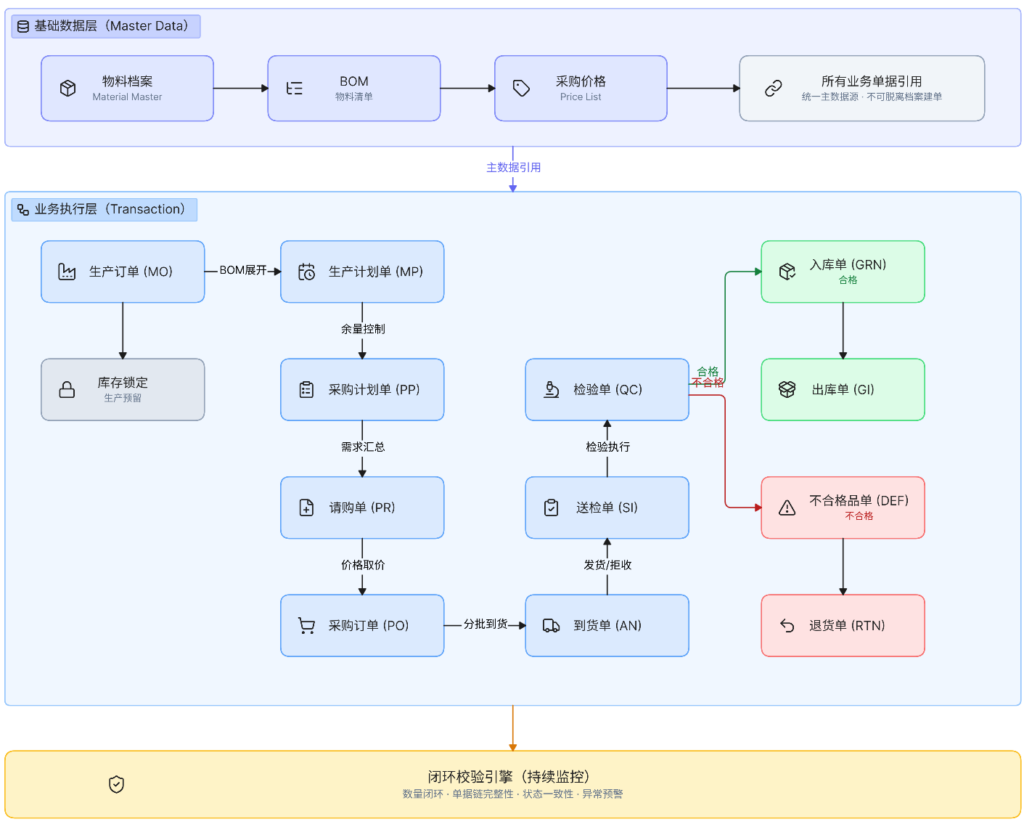Click the package-check icon in 入库单 (GRN)

click(x=787, y=272)
